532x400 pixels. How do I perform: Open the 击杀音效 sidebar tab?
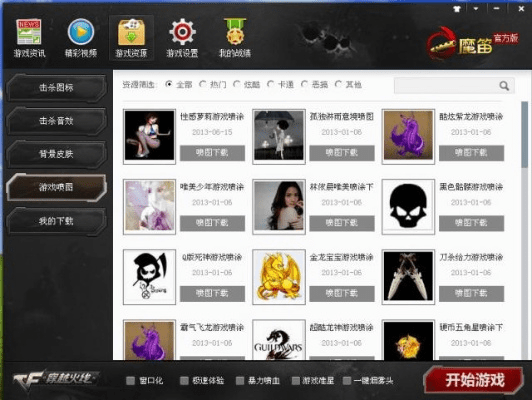[56, 121]
